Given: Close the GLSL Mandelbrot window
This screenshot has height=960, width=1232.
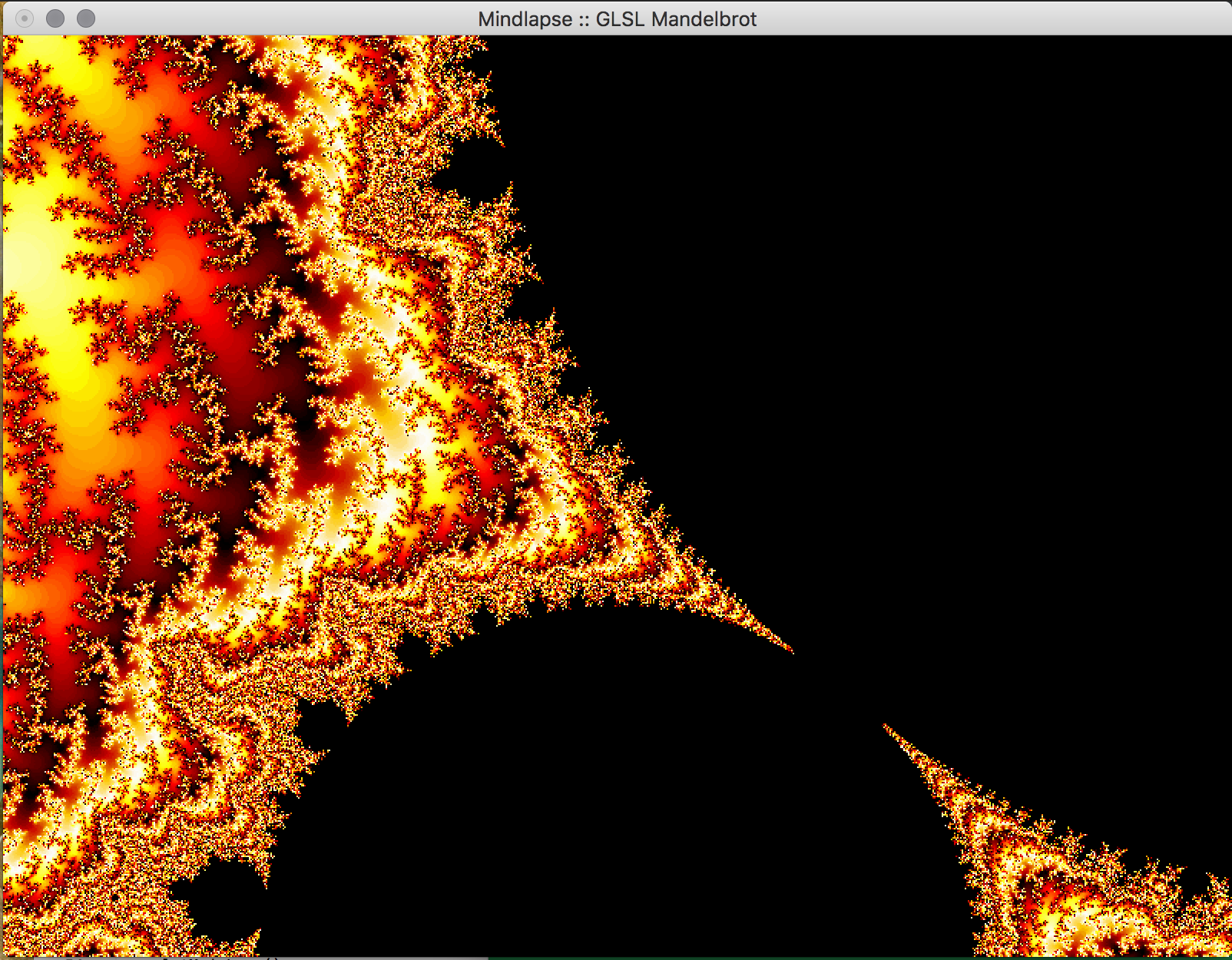Looking at the screenshot, I should pos(25,18).
